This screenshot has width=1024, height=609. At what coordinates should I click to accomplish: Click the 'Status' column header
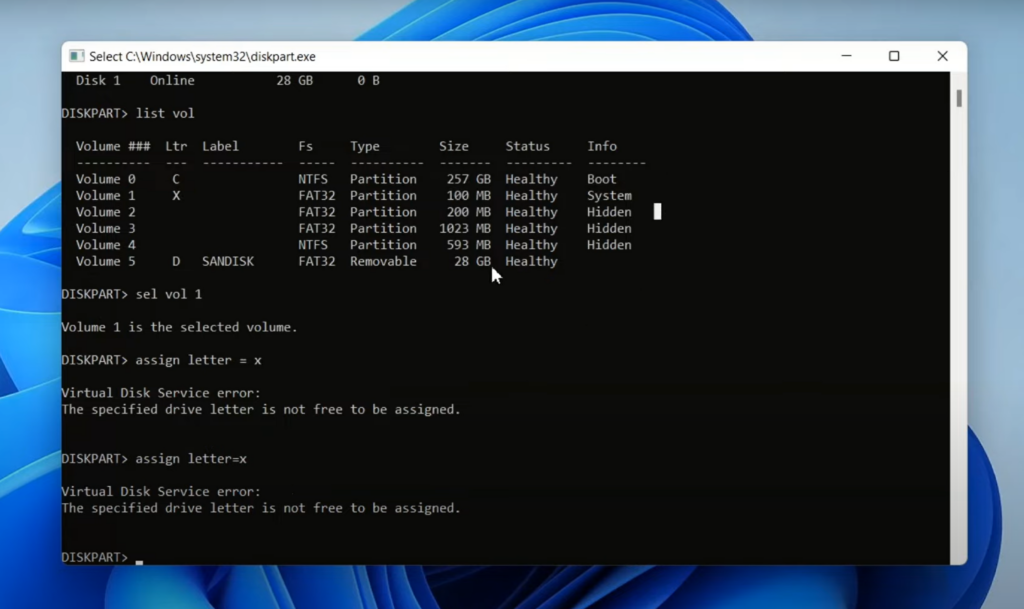coord(528,146)
